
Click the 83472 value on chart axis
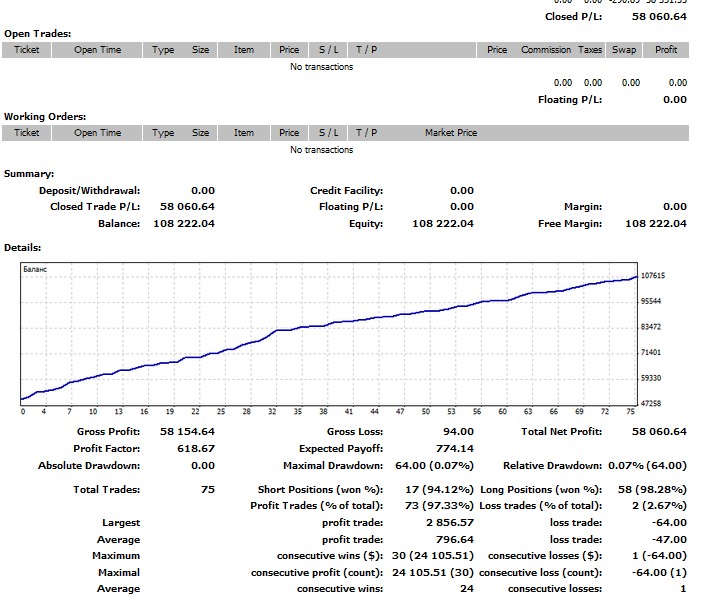pos(651,327)
